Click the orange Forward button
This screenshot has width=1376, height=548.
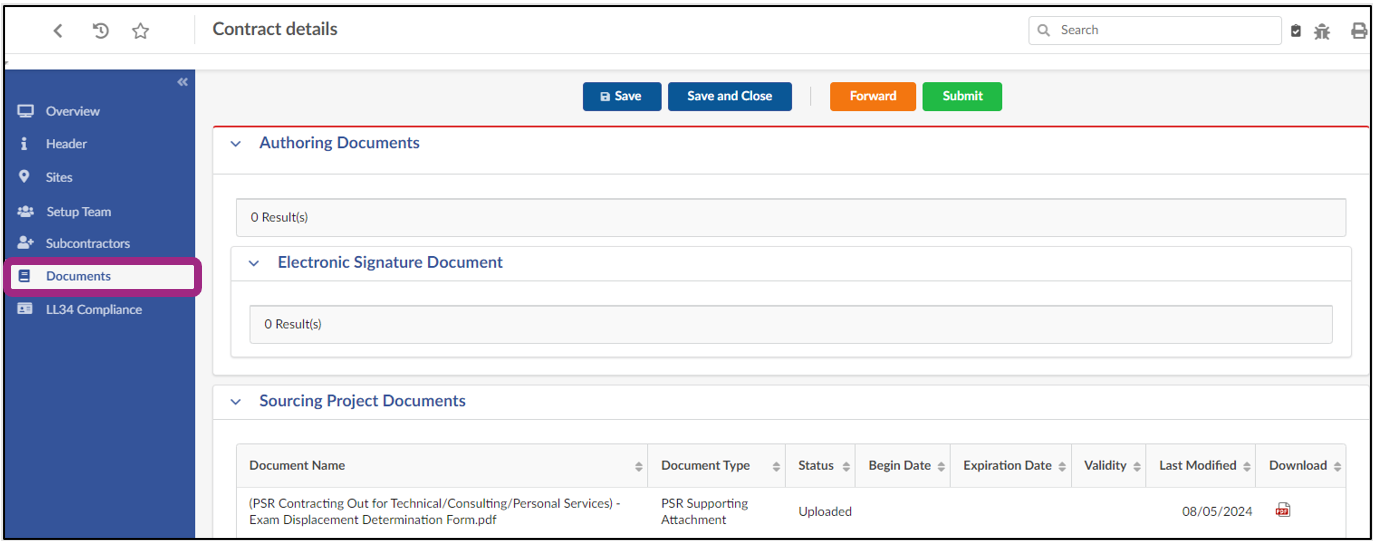[x=873, y=96]
